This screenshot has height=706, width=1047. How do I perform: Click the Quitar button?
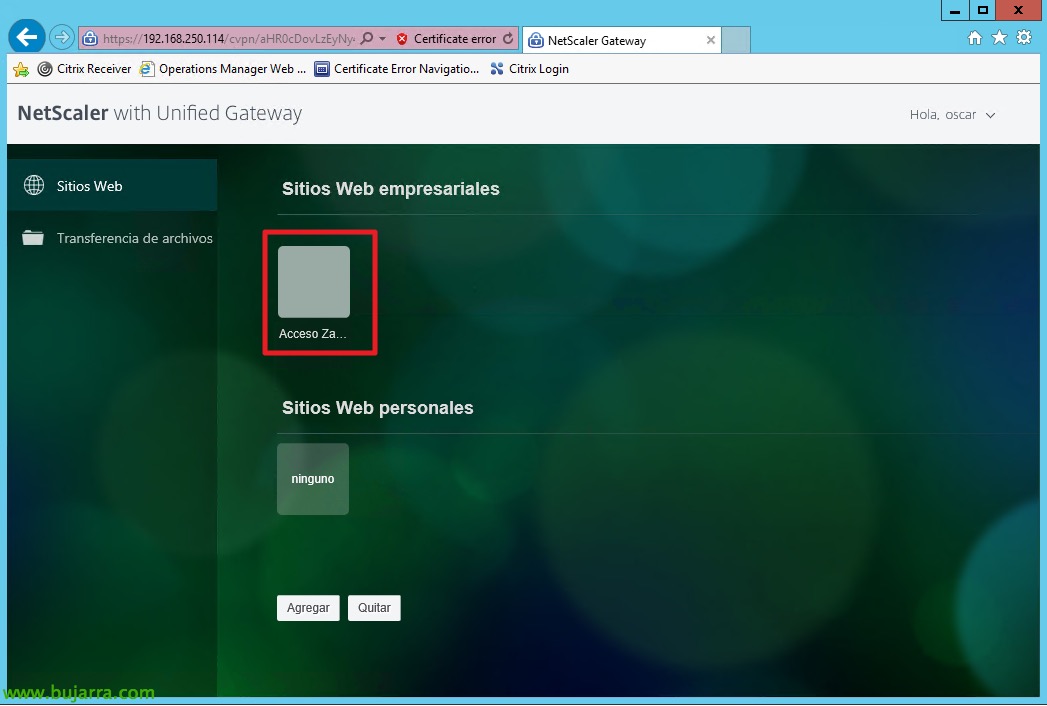(374, 608)
